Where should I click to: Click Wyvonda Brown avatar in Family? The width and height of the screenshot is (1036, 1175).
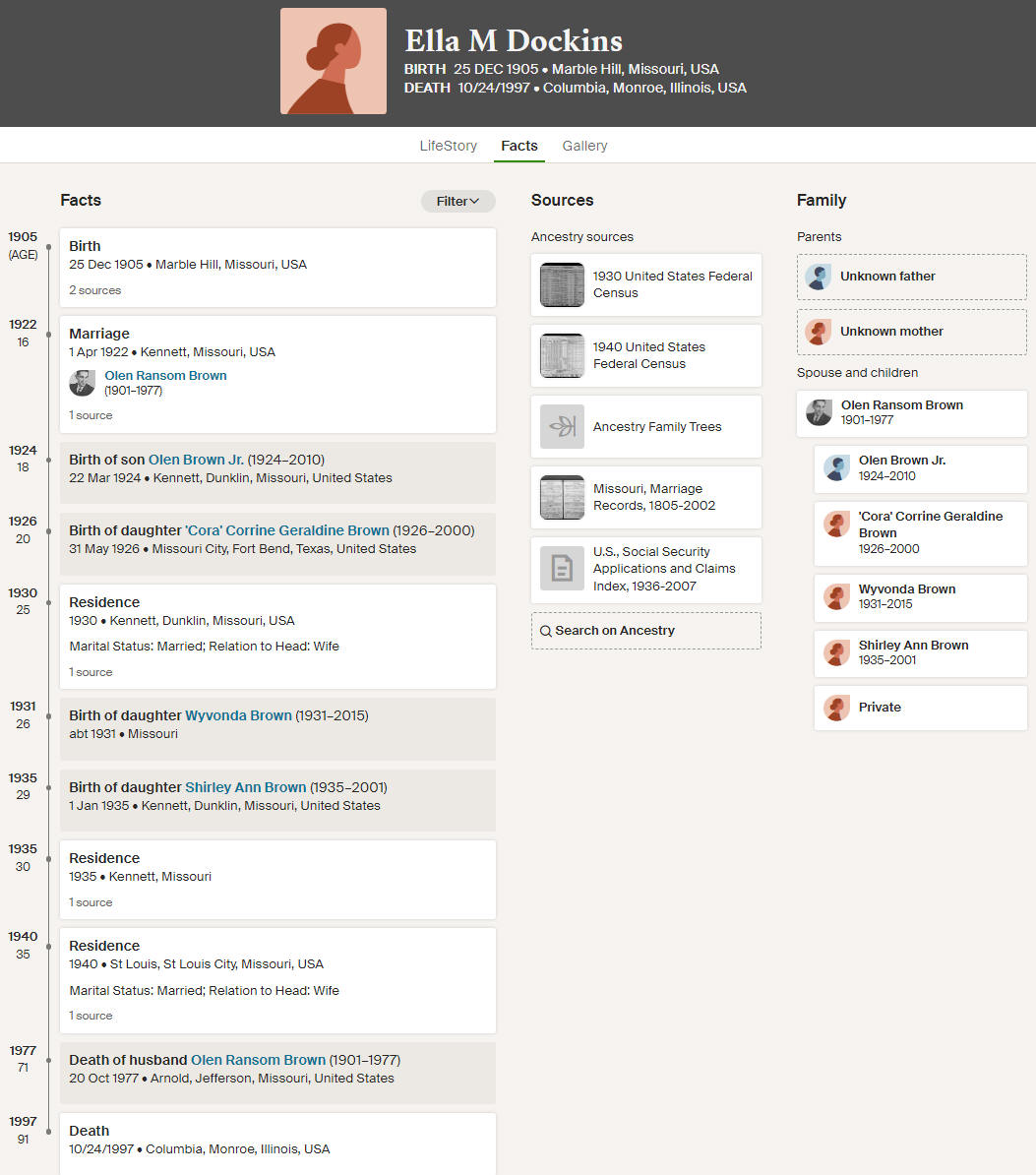coord(836,596)
